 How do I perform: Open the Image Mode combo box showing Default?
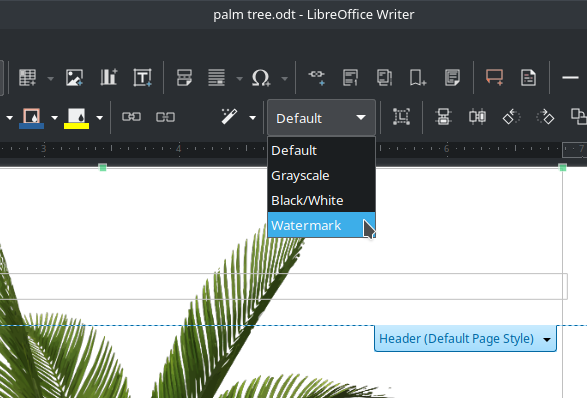click(x=321, y=118)
